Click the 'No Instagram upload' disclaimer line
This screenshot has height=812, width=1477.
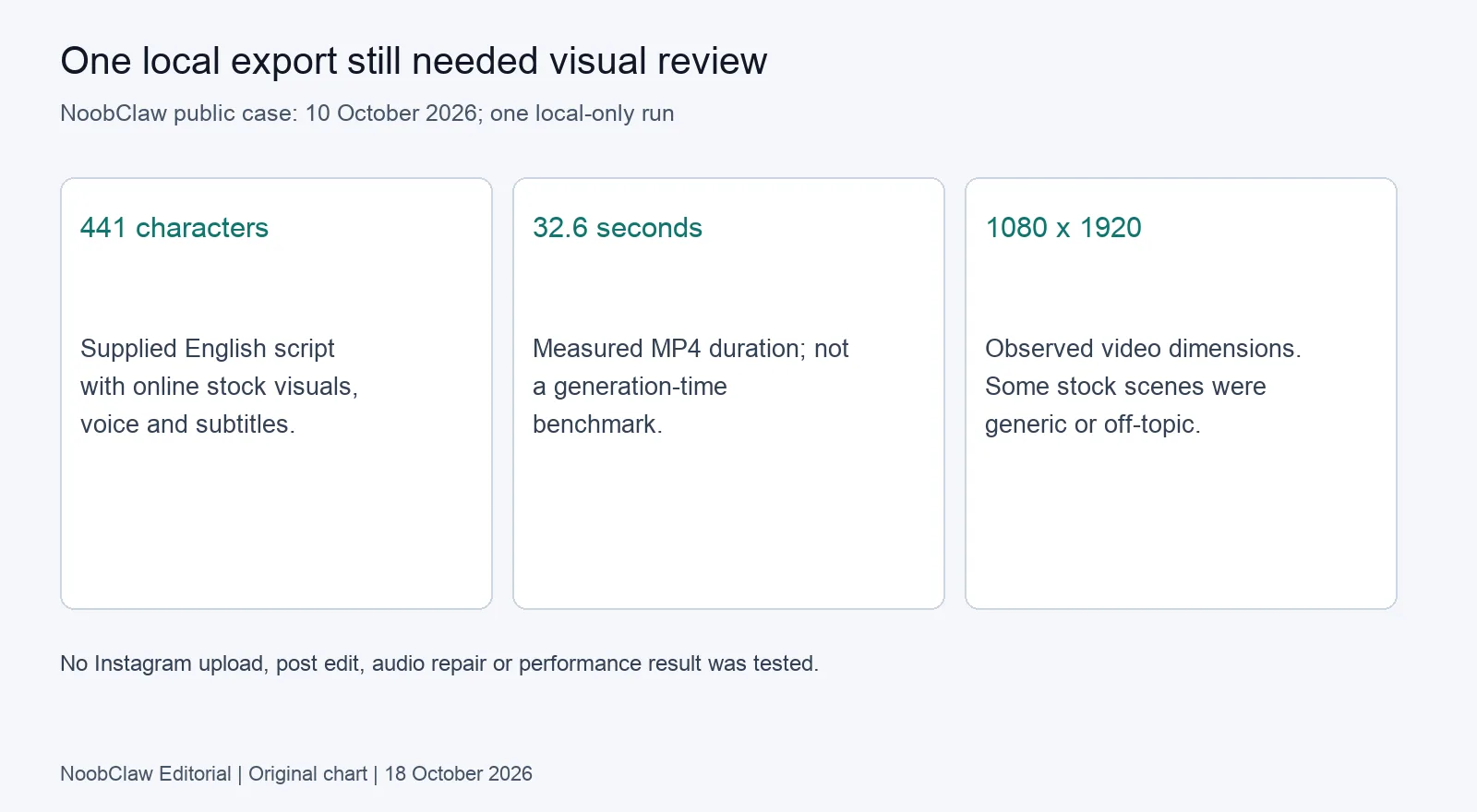point(439,663)
